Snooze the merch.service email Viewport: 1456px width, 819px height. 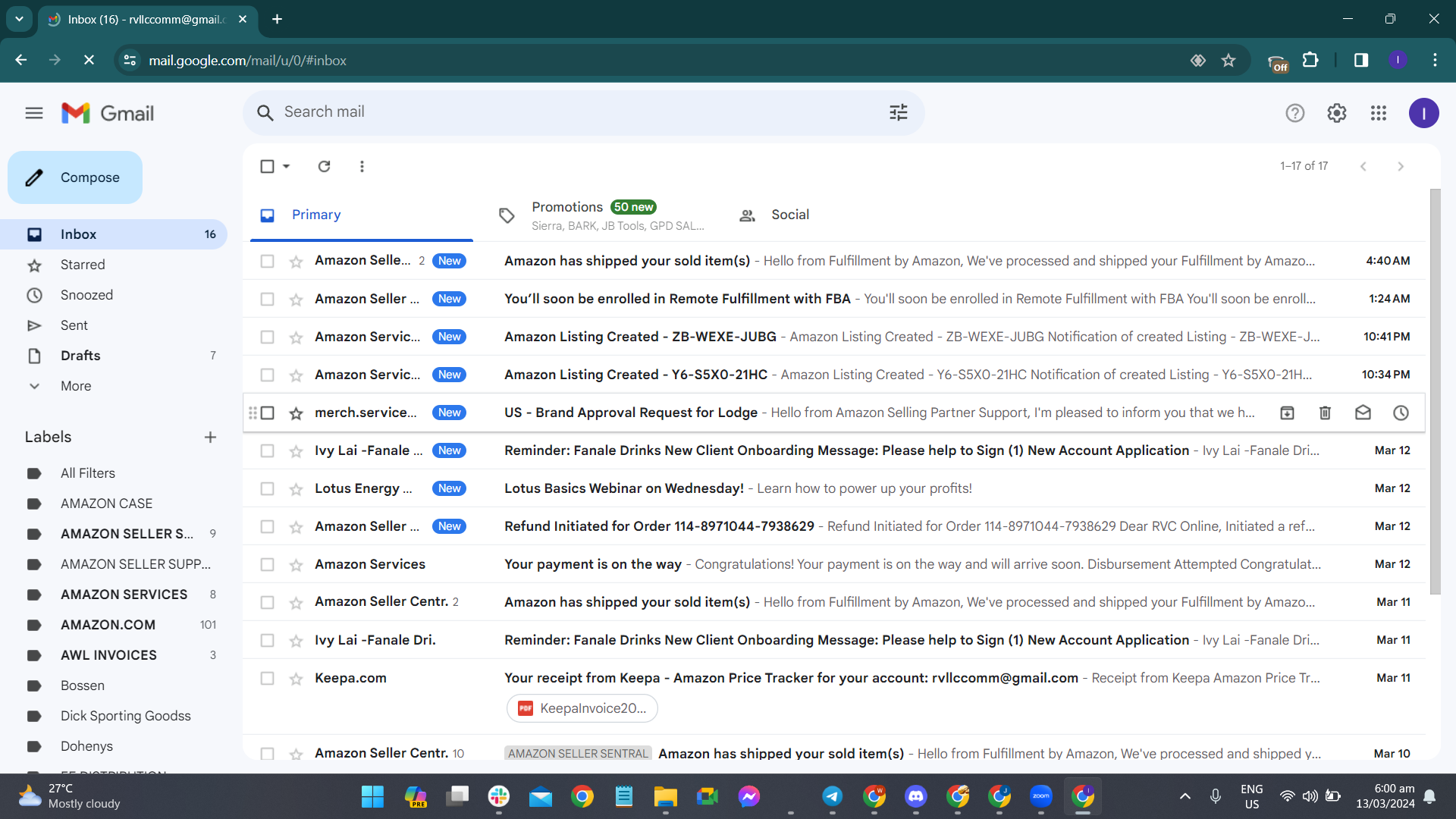1401,413
